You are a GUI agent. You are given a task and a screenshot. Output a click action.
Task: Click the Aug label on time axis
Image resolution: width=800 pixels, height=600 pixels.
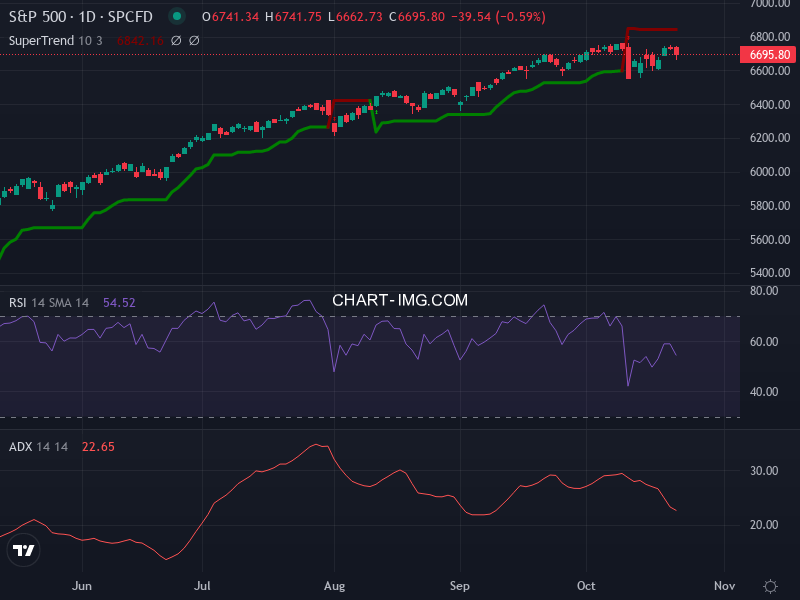point(335,586)
